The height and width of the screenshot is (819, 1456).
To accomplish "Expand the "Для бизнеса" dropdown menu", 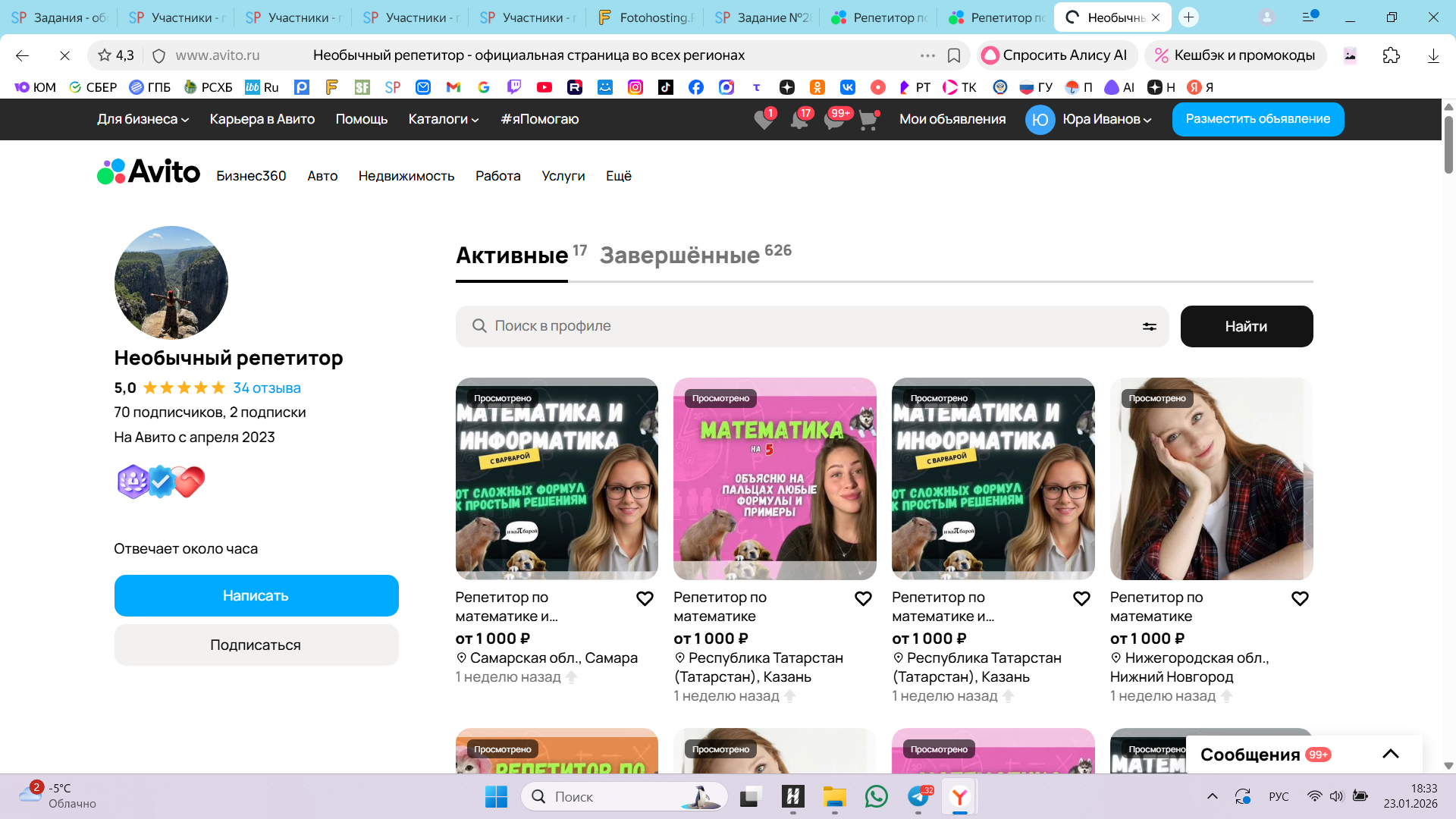I will [x=143, y=119].
